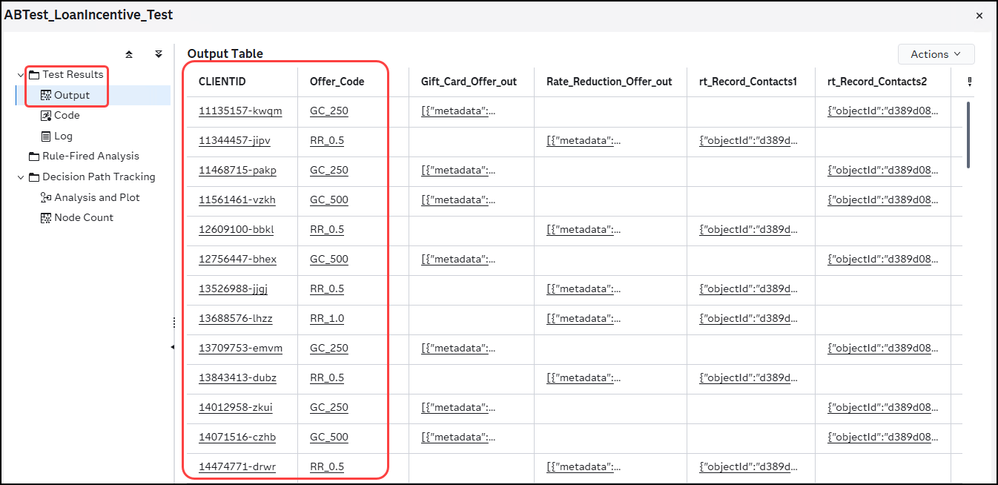
Task: Click GC_250 in row 11135157-kwqm
Action: 329,111
